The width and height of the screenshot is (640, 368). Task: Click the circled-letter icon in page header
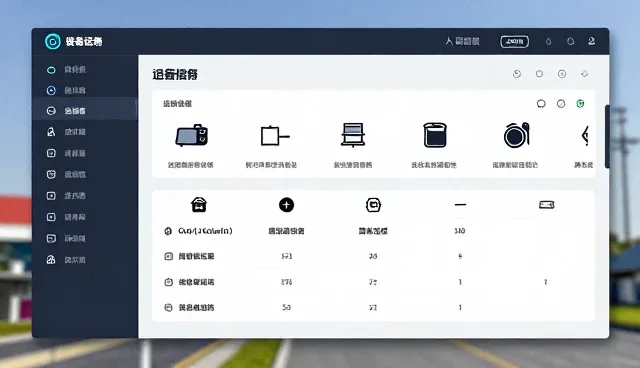coord(562,74)
